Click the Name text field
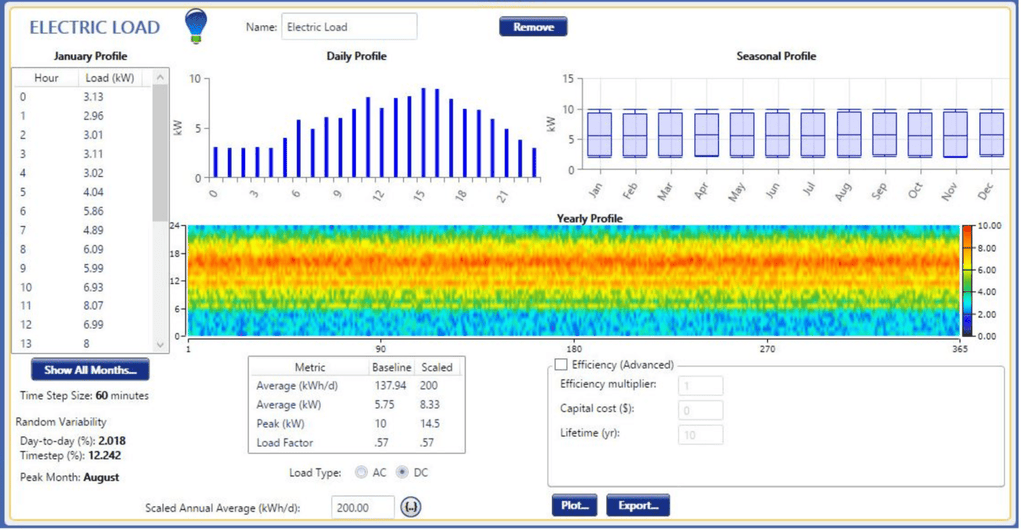Image resolution: width=1024 pixels, height=530 pixels. click(x=349, y=27)
